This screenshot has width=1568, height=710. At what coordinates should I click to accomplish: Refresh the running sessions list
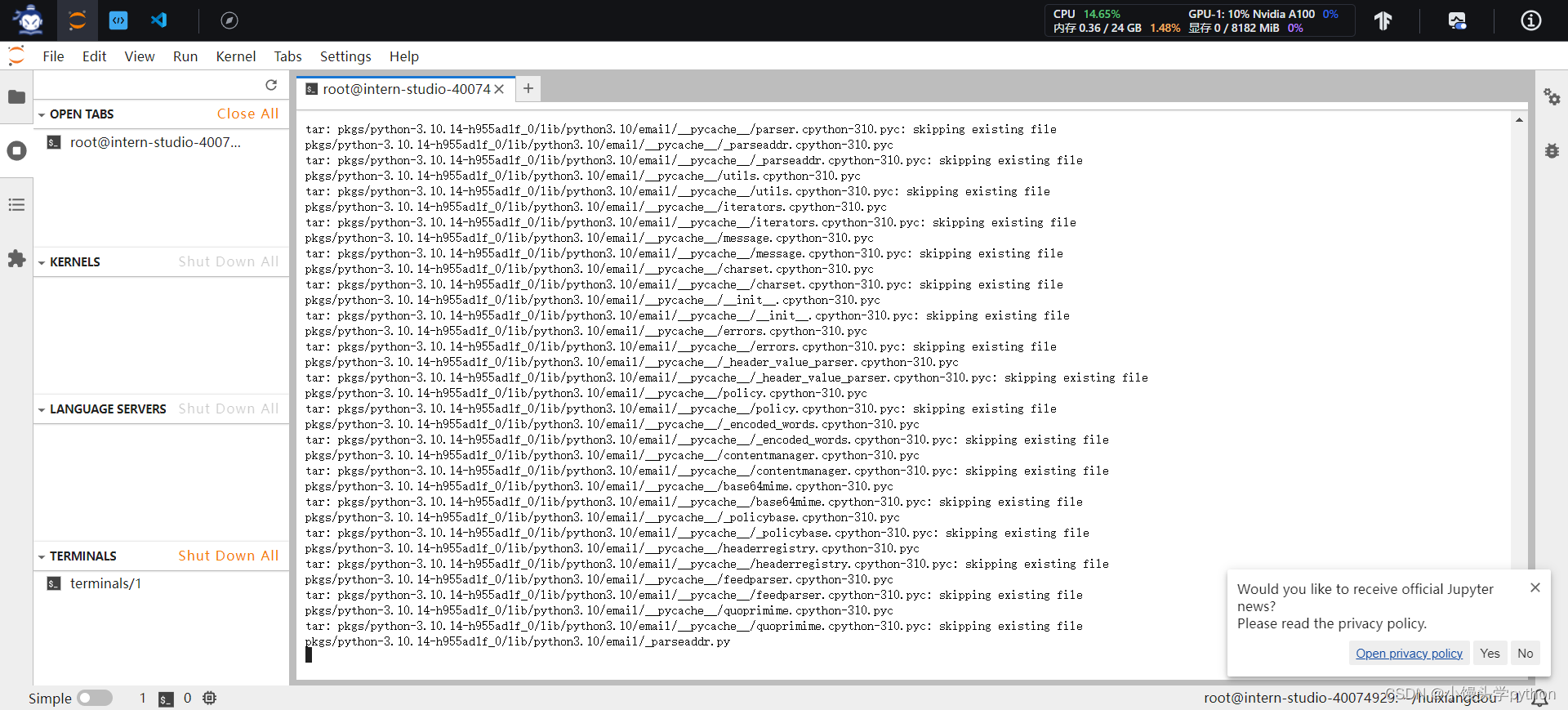tap(271, 85)
